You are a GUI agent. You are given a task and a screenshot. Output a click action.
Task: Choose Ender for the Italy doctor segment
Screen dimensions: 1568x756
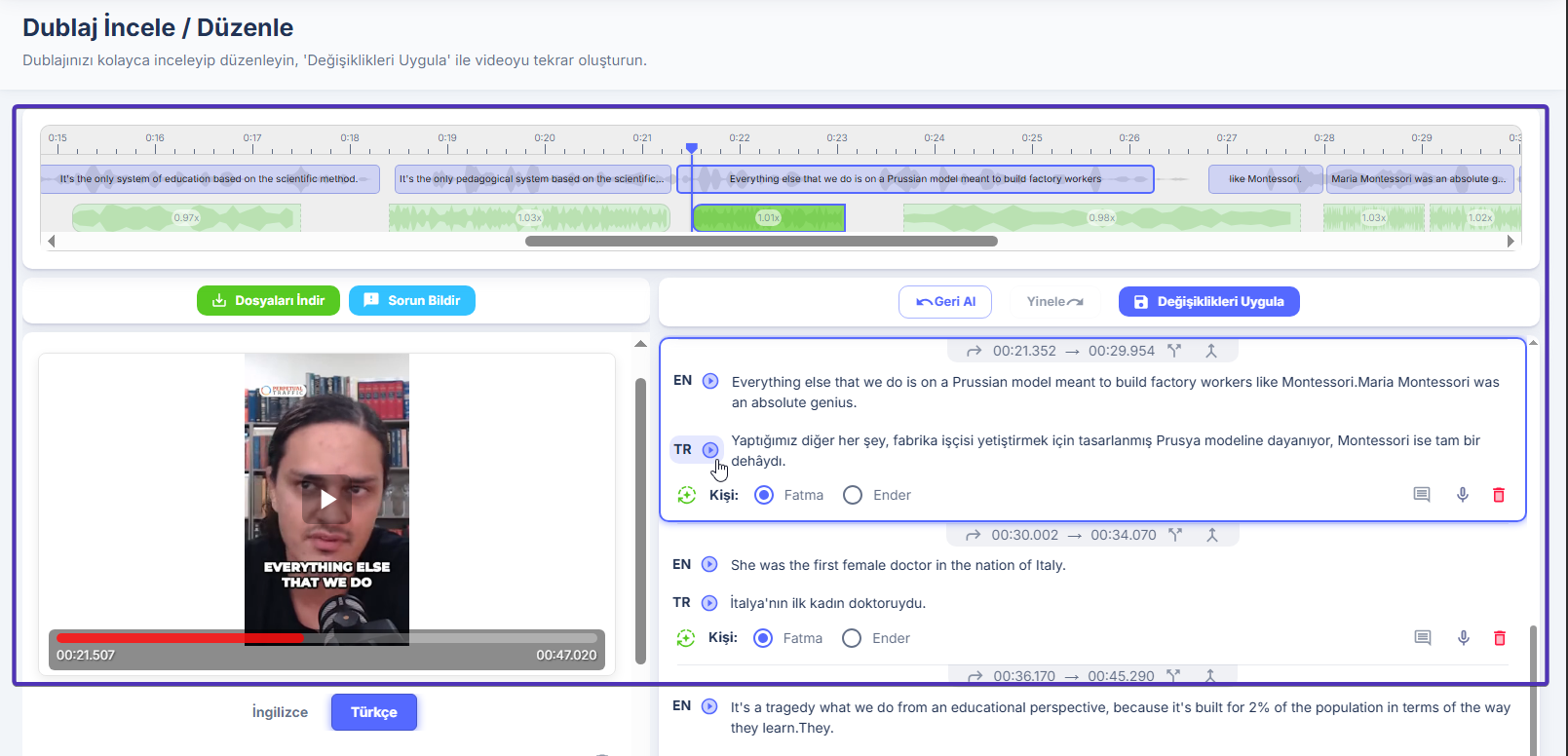tap(852, 638)
